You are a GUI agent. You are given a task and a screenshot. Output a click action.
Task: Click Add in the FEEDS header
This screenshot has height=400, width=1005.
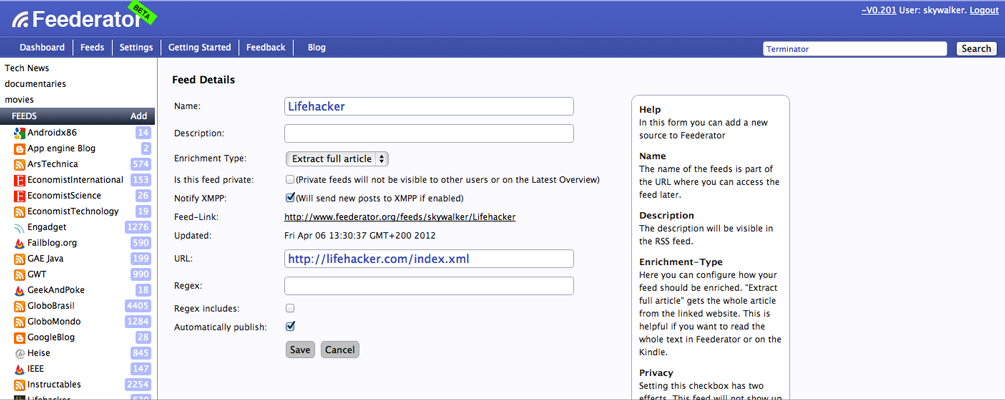[x=138, y=116]
